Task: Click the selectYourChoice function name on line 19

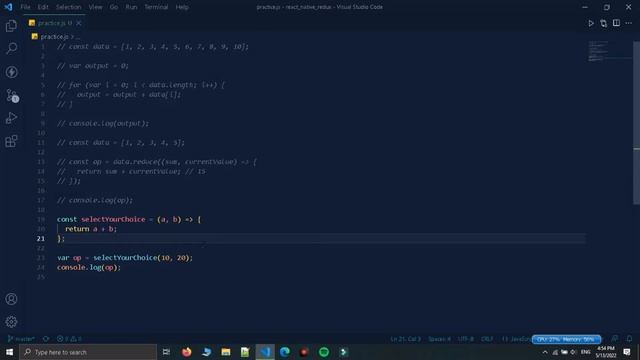Action: [113, 219]
